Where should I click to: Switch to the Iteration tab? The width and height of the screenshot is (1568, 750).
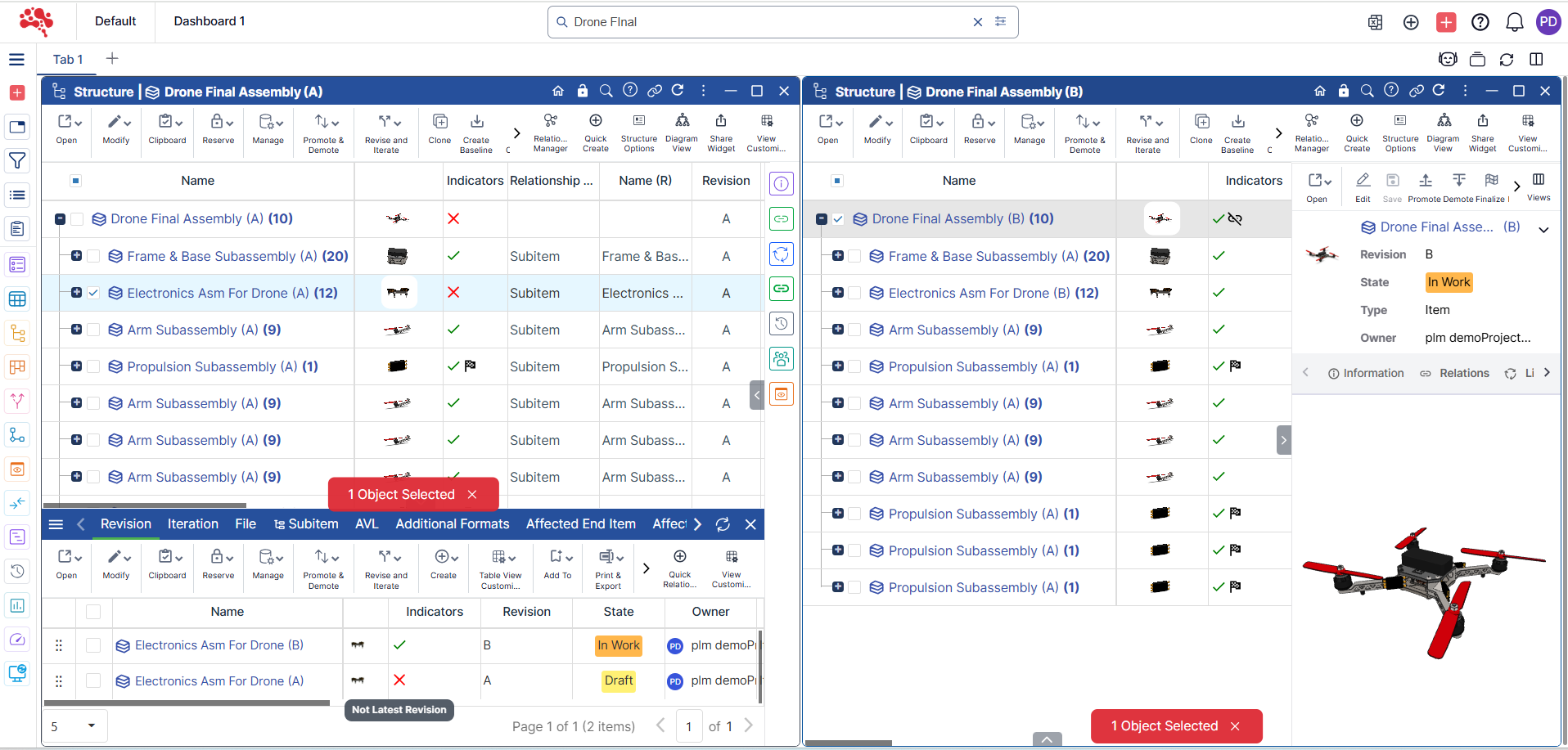click(x=192, y=524)
